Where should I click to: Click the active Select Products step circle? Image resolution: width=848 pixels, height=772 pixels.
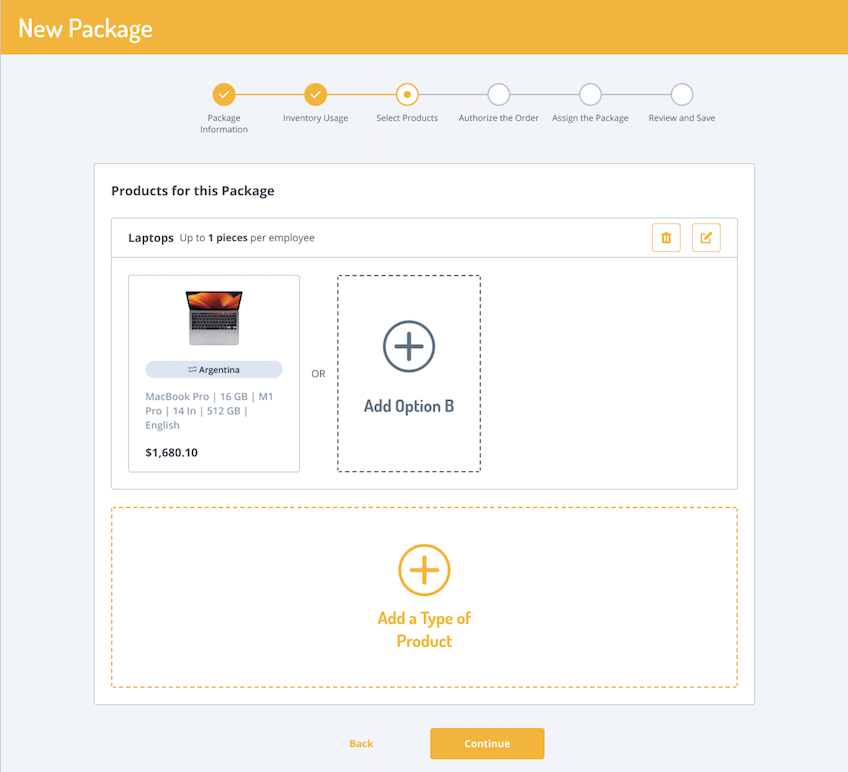(407, 95)
